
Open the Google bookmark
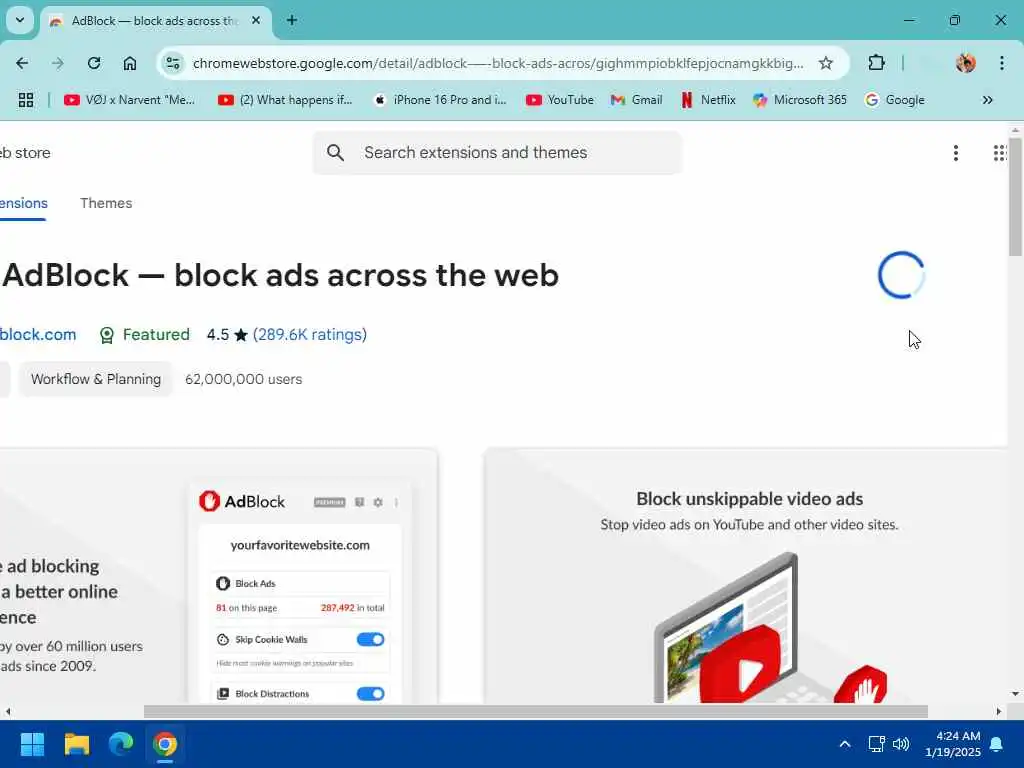895,100
